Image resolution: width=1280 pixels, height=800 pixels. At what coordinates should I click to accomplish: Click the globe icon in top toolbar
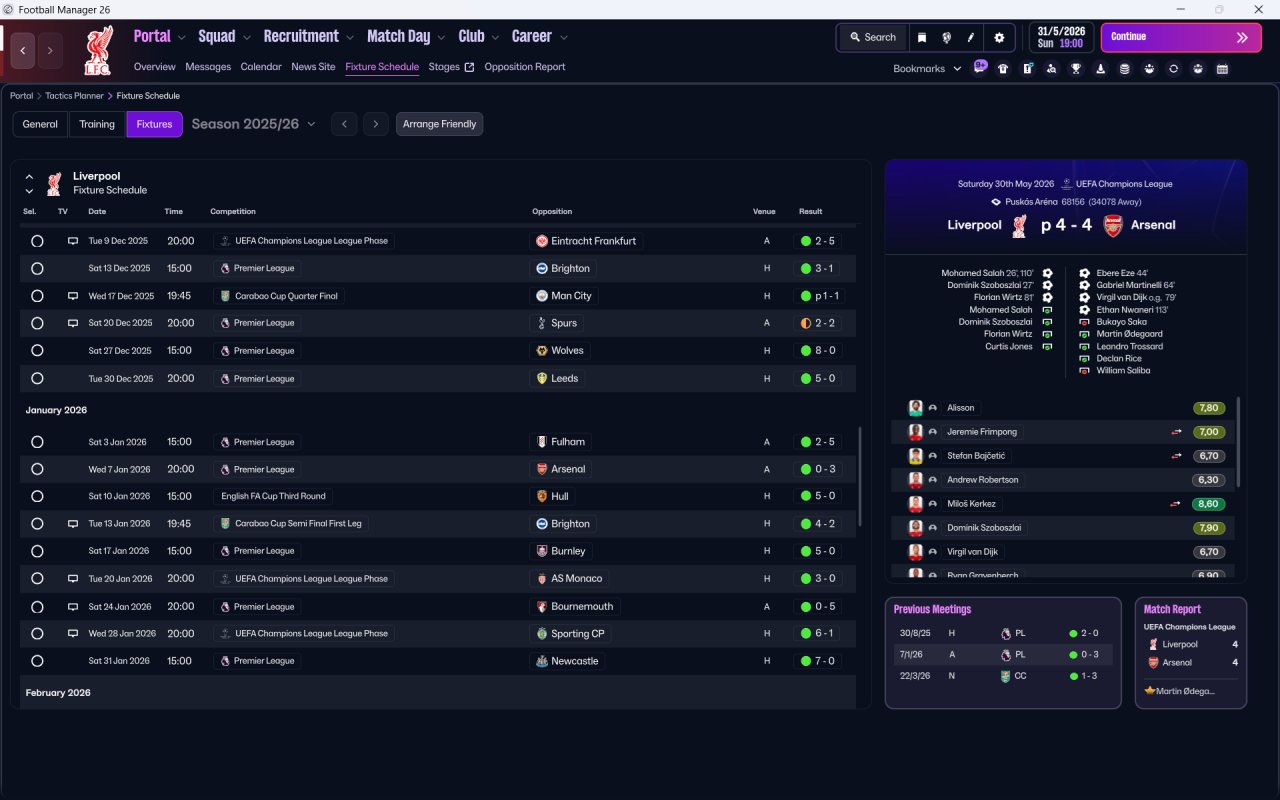point(946,37)
